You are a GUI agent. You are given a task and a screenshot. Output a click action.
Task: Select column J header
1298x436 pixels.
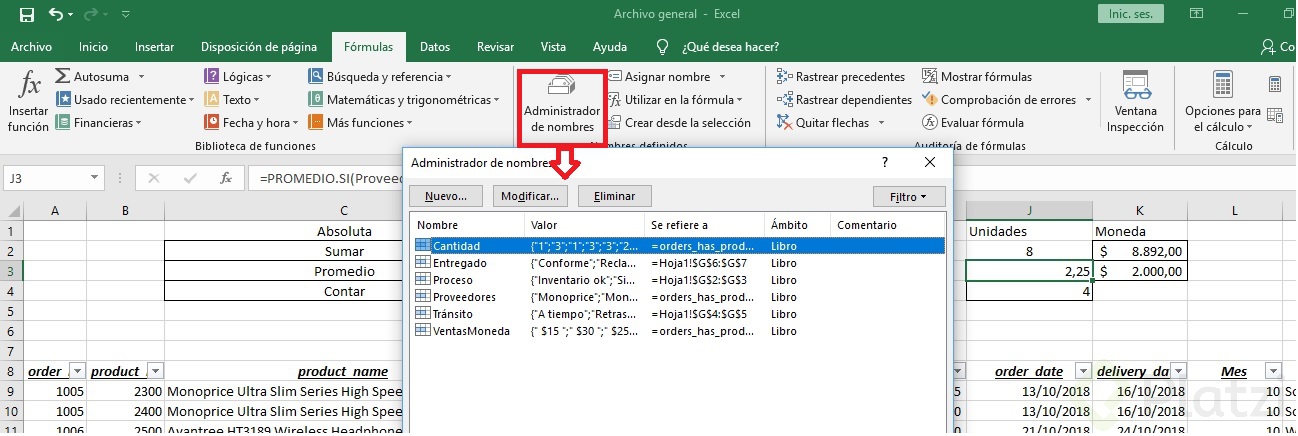click(x=1029, y=210)
